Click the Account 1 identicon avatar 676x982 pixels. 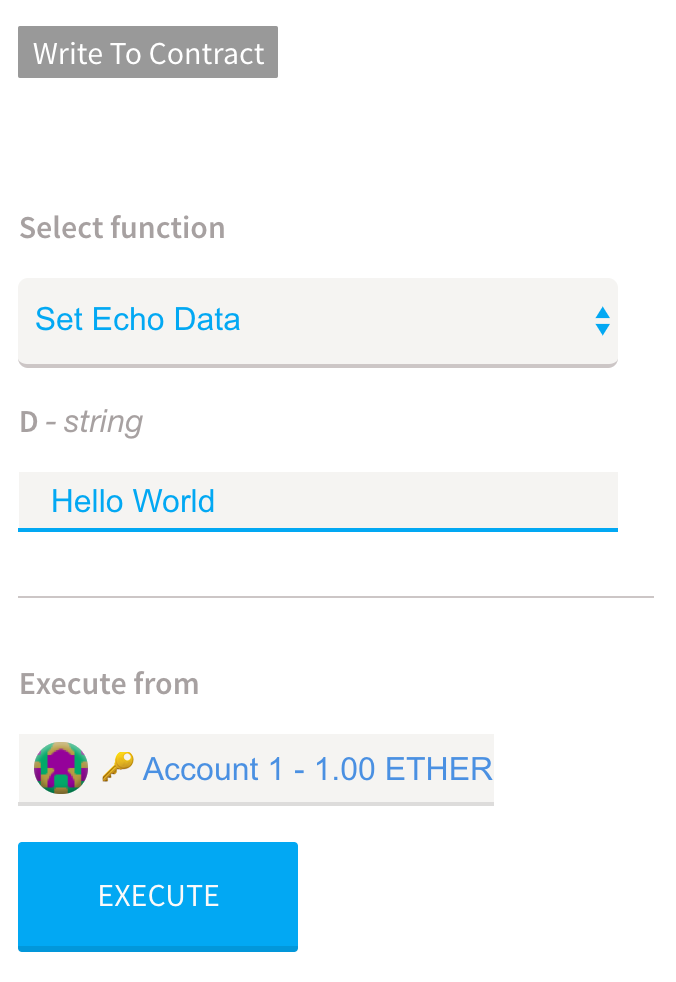61,768
